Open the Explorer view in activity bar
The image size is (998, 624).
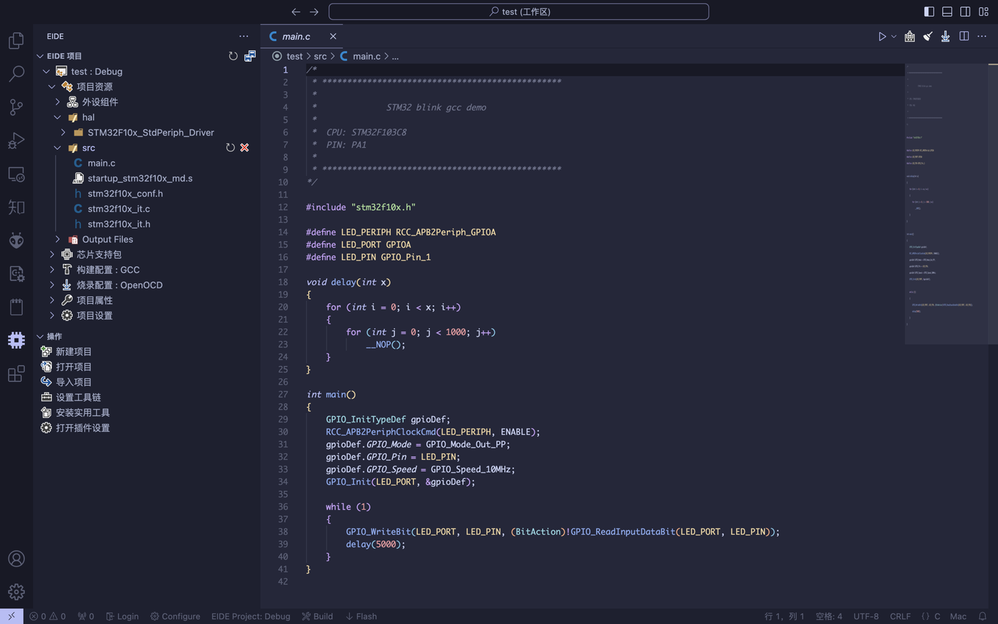pos(16,41)
